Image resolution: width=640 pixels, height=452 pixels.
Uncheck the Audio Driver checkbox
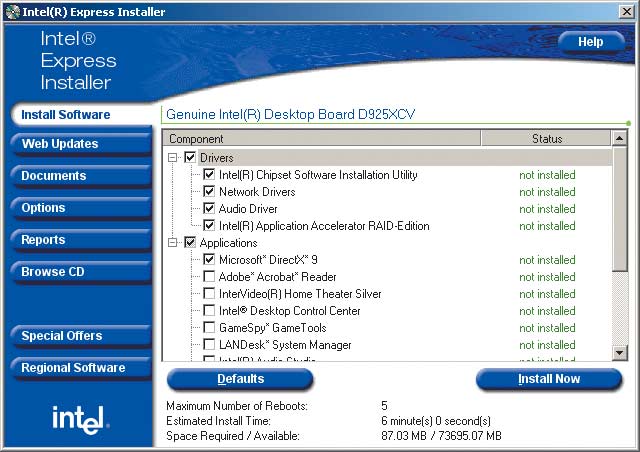pyautogui.click(x=209, y=209)
